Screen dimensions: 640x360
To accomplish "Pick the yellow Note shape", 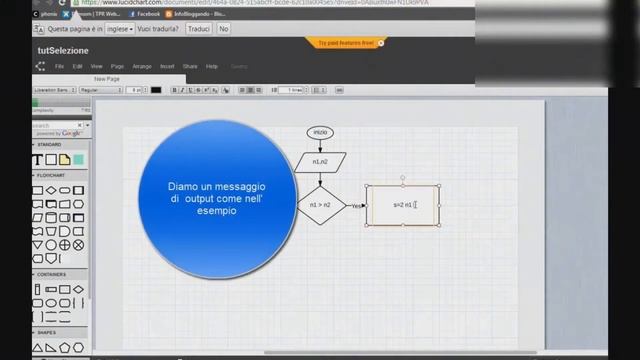I will point(64,160).
